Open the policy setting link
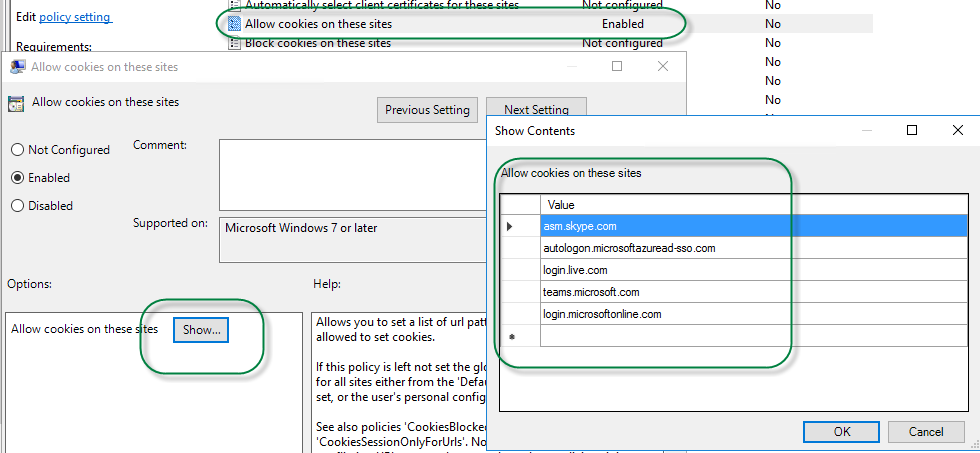The height and width of the screenshot is (453, 980). click(x=75, y=17)
